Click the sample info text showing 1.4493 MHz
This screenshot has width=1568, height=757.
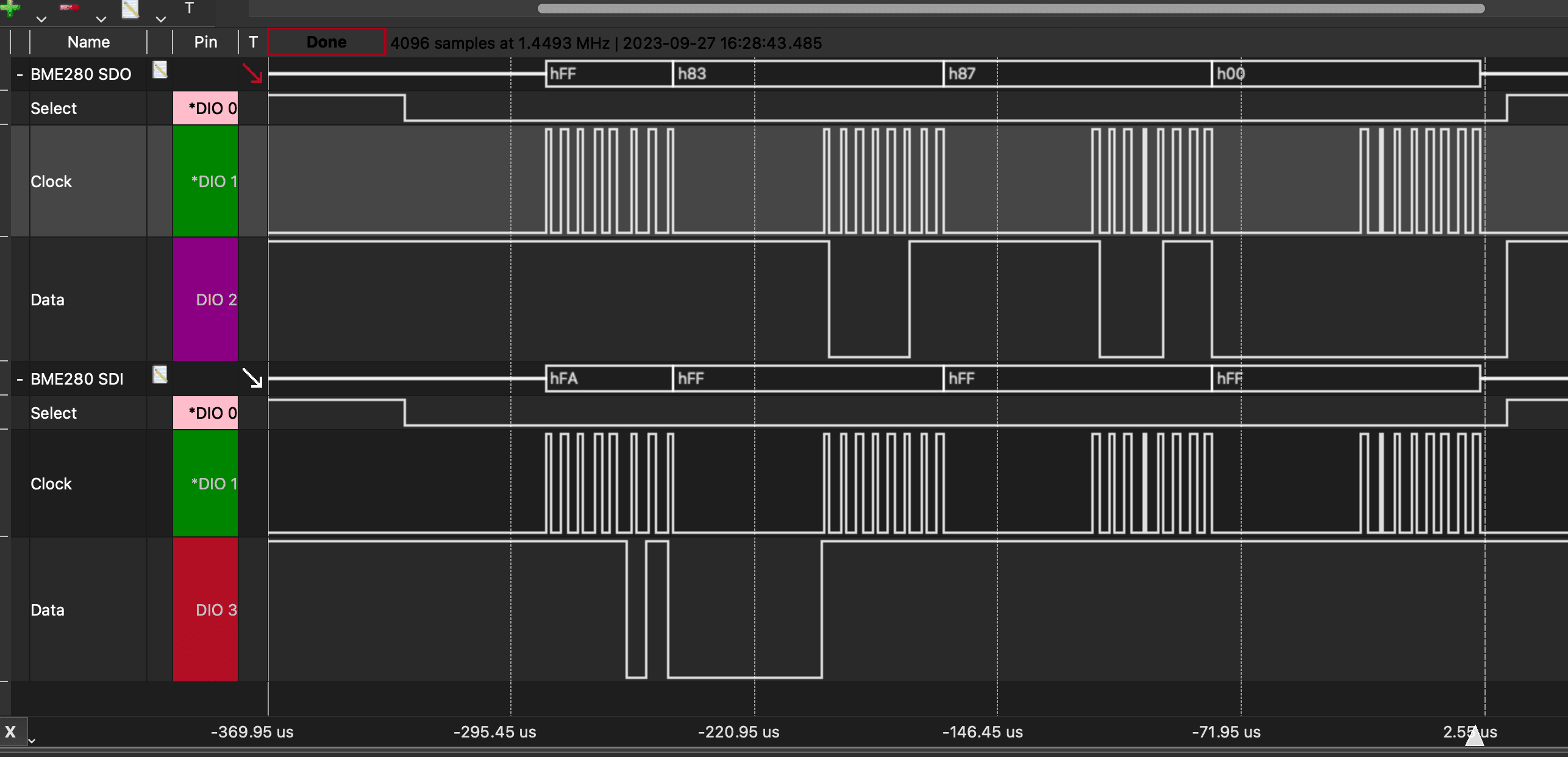(606, 43)
